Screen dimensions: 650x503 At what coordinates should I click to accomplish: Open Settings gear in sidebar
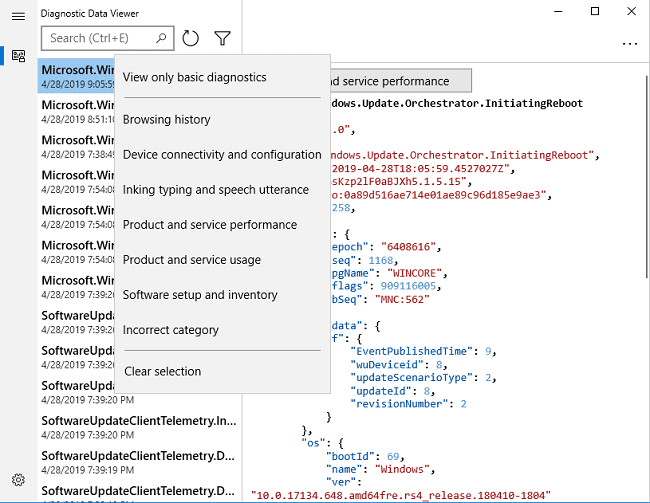pyautogui.click(x=18, y=480)
